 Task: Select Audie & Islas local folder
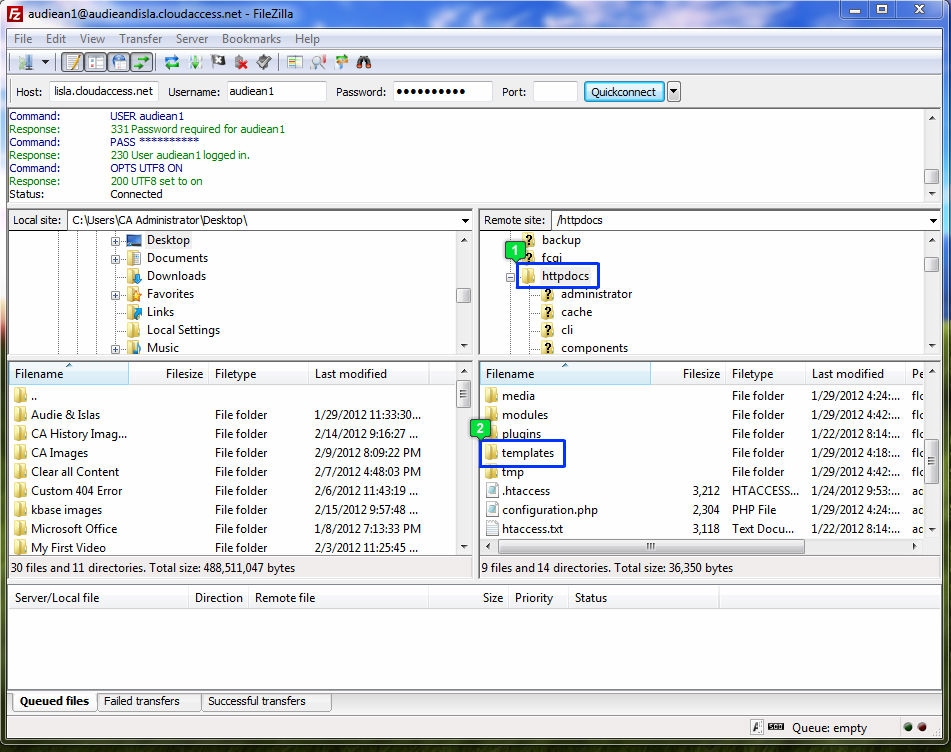[65, 415]
